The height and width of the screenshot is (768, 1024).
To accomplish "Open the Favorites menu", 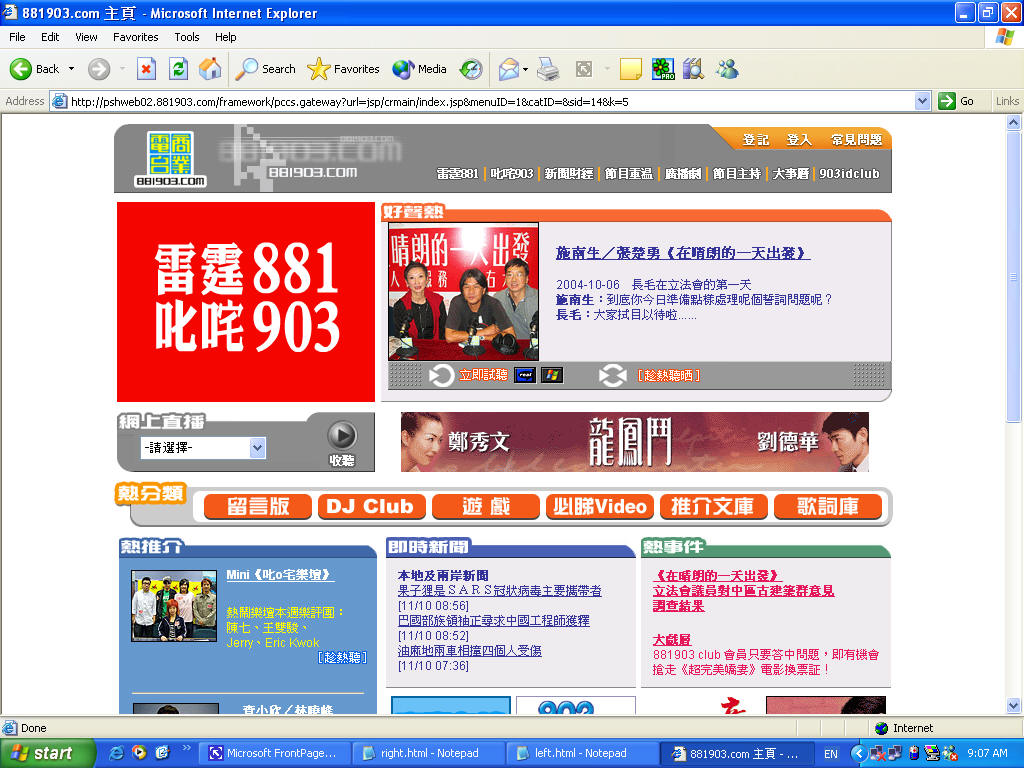I will click(x=135, y=37).
